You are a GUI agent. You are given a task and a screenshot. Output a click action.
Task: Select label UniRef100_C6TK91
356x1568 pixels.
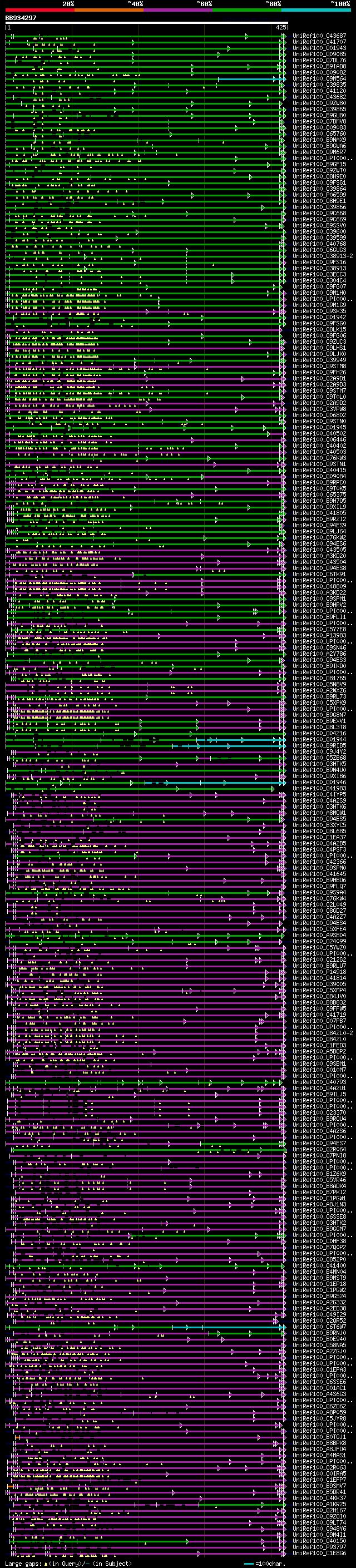pyautogui.click(x=319, y=574)
